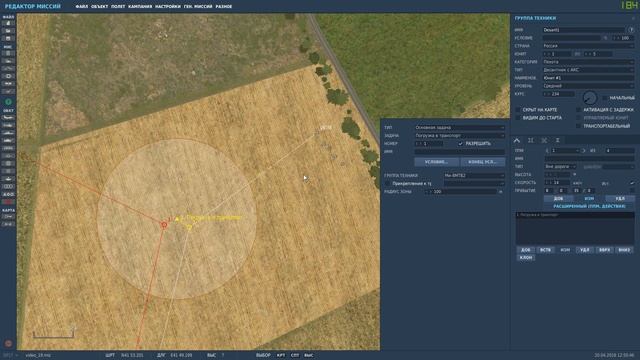The width and height of the screenshot is (640, 360).
Task: Go to next waypoint arrow in ППМ row
Action: tap(583, 151)
